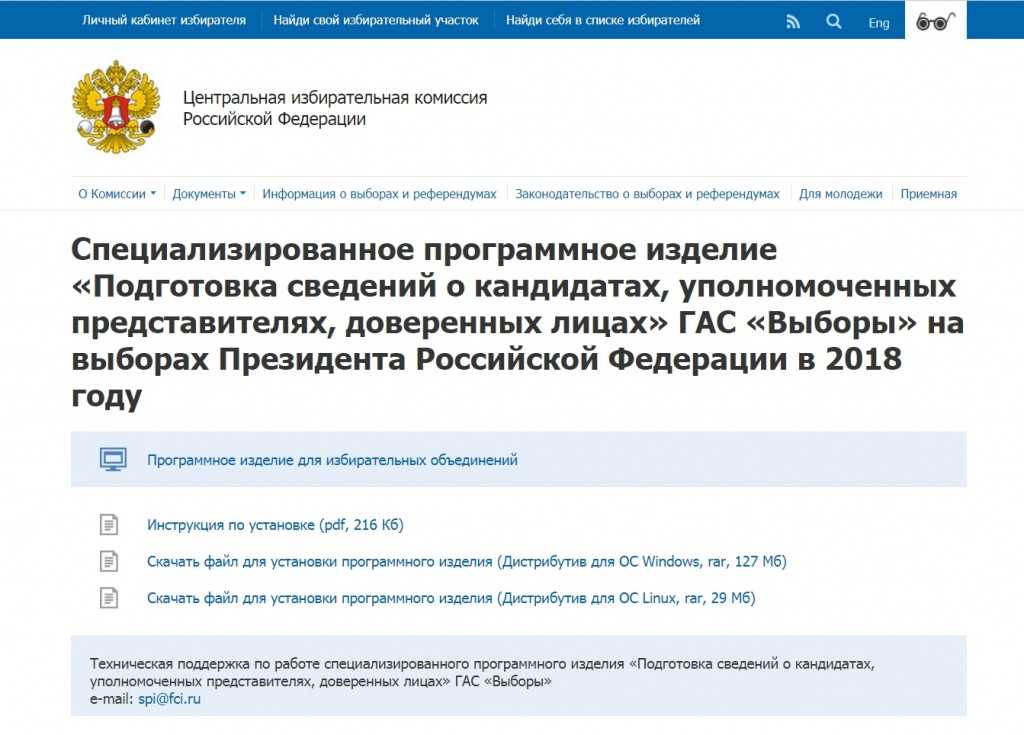The image size is (1024, 735).
Task: Click the spi@fci.ru email link
Action: coord(169,699)
